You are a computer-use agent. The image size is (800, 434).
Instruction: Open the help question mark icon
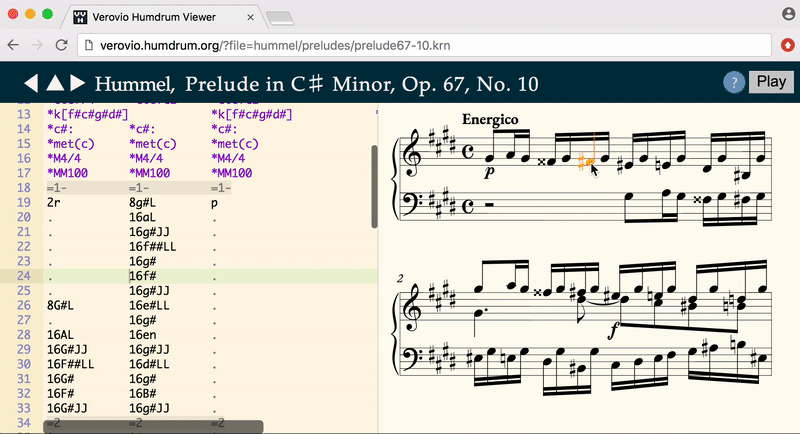coord(734,82)
